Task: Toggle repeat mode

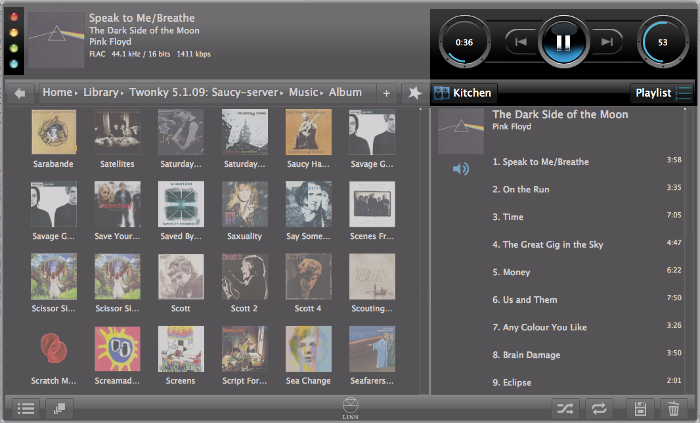Action: 599,408
